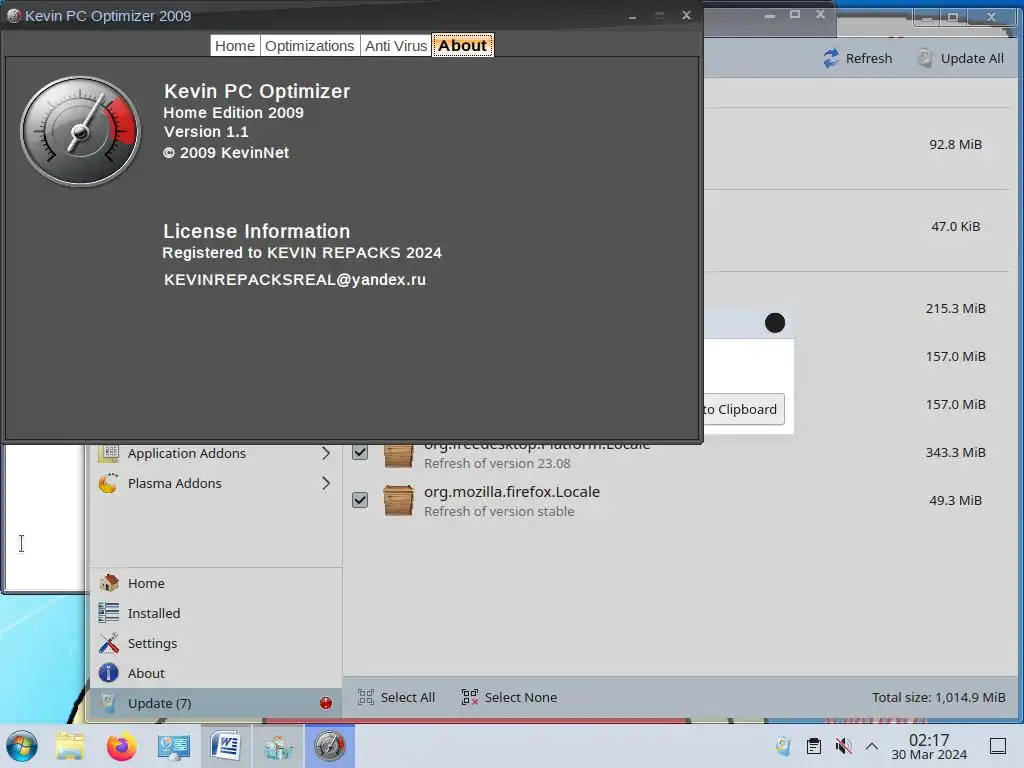Click the tools icon beside Settings
The width and height of the screenshot is (1024, 768).
tap(108, 643)
